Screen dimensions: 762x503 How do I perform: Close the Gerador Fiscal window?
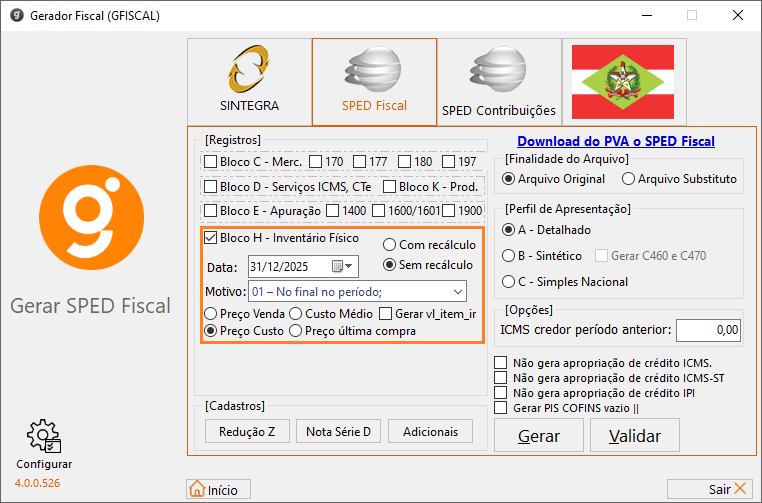point(738,16)
